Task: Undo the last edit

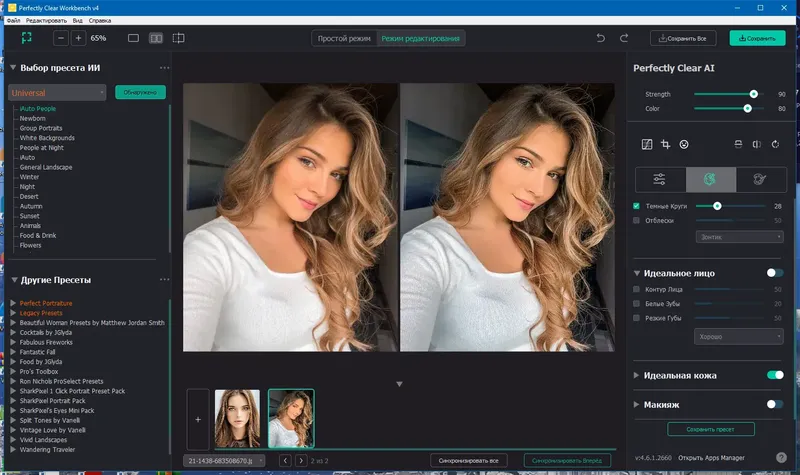Action: pos(601,38)
